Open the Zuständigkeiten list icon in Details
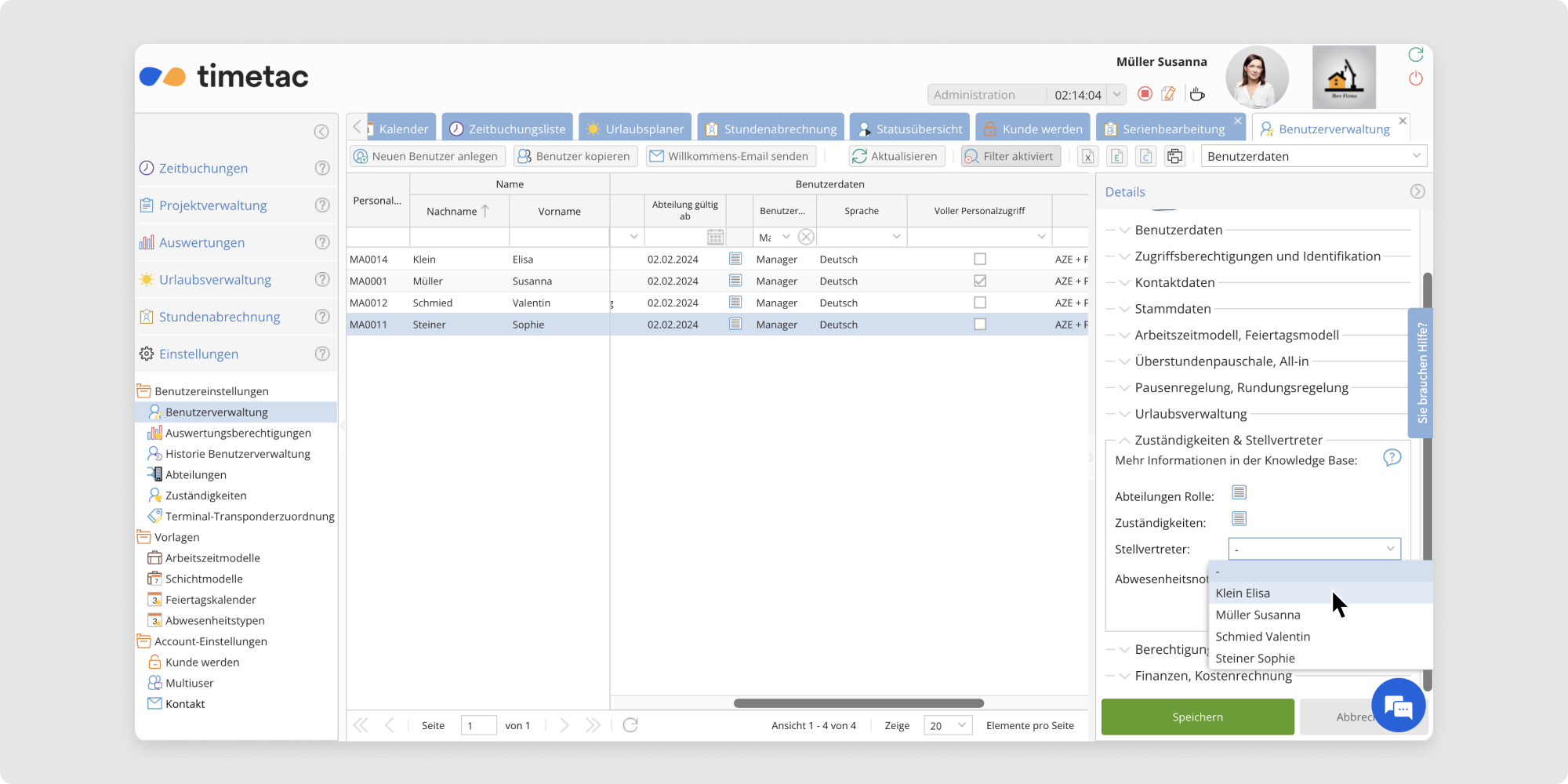Viewport: 1568px width, 784px height. (x=1239, y=519)
